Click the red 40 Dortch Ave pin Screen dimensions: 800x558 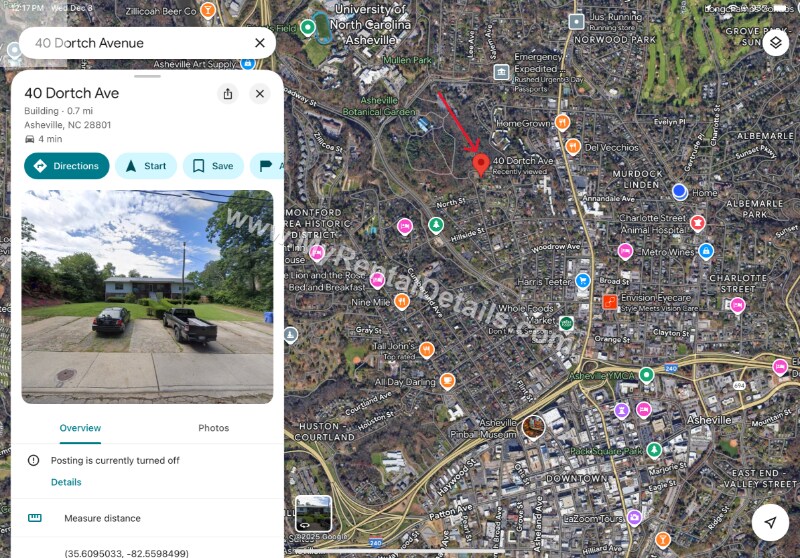[x=481, y=165]
